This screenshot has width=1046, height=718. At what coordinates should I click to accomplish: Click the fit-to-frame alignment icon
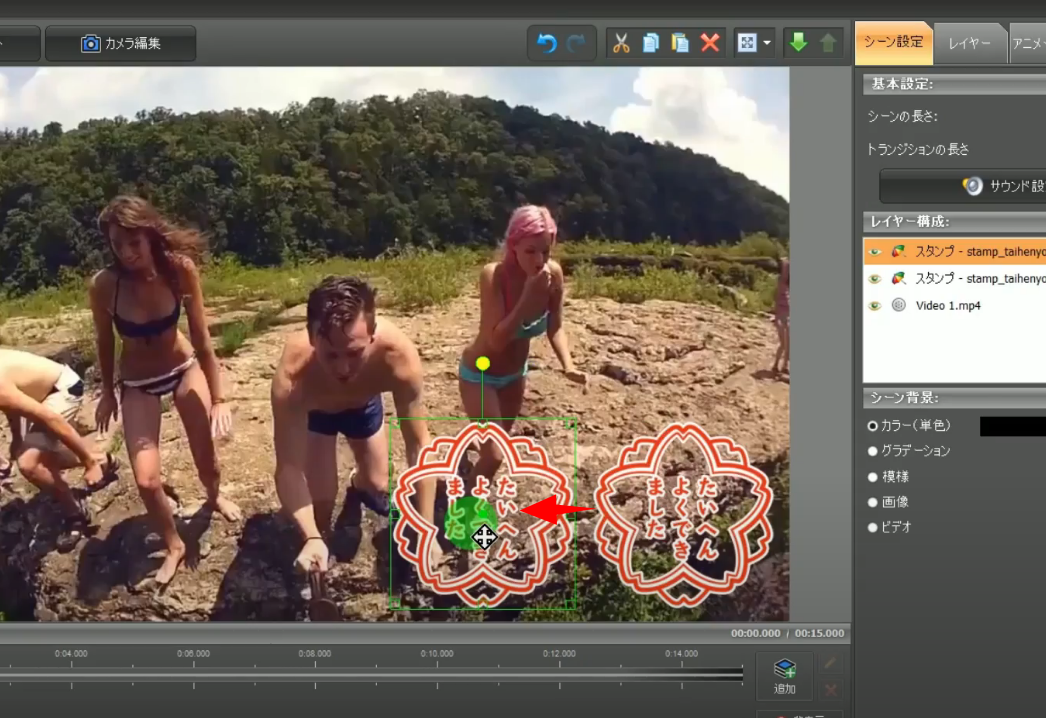point(747,44)
